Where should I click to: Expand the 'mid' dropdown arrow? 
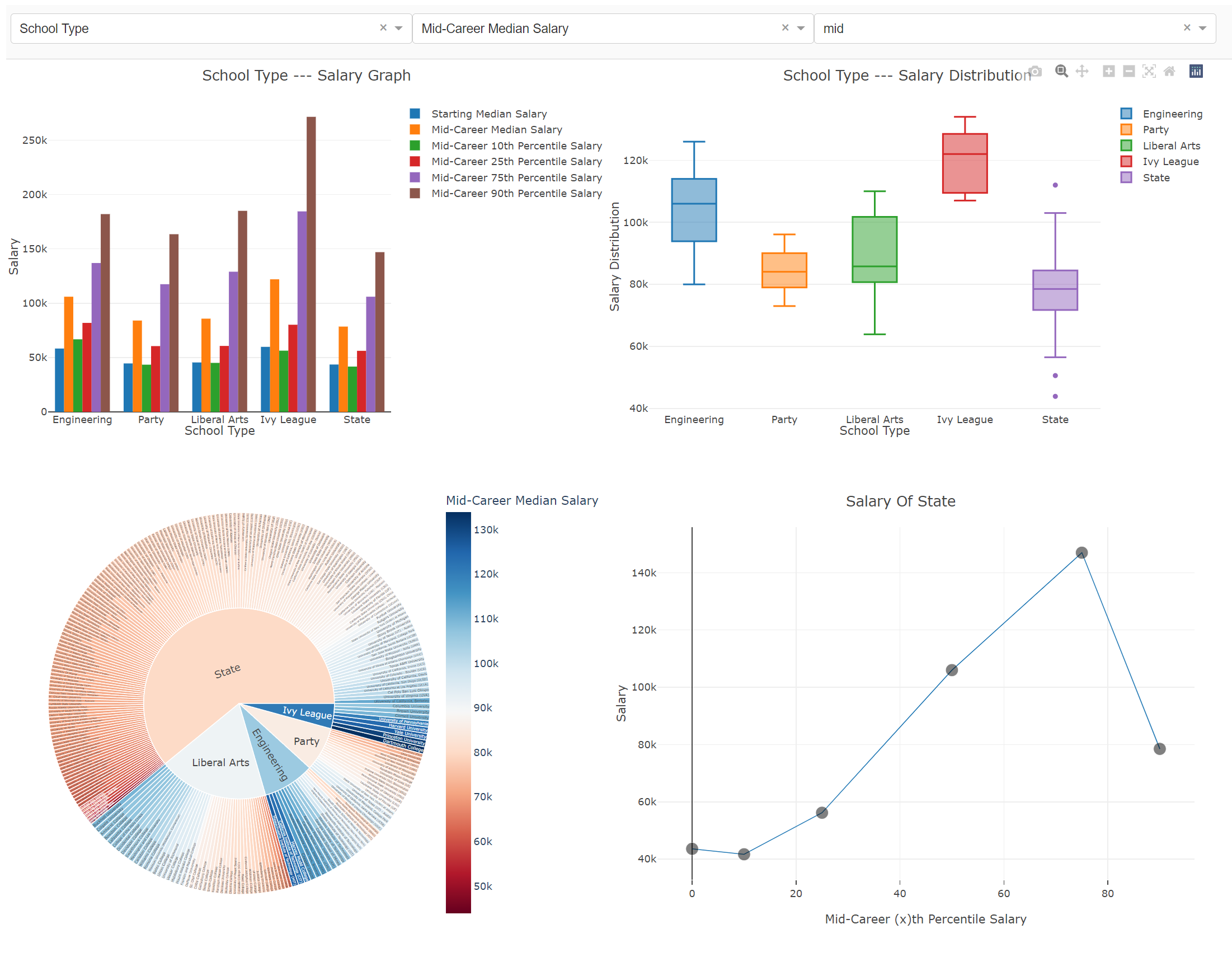(x=1203, y=28)
